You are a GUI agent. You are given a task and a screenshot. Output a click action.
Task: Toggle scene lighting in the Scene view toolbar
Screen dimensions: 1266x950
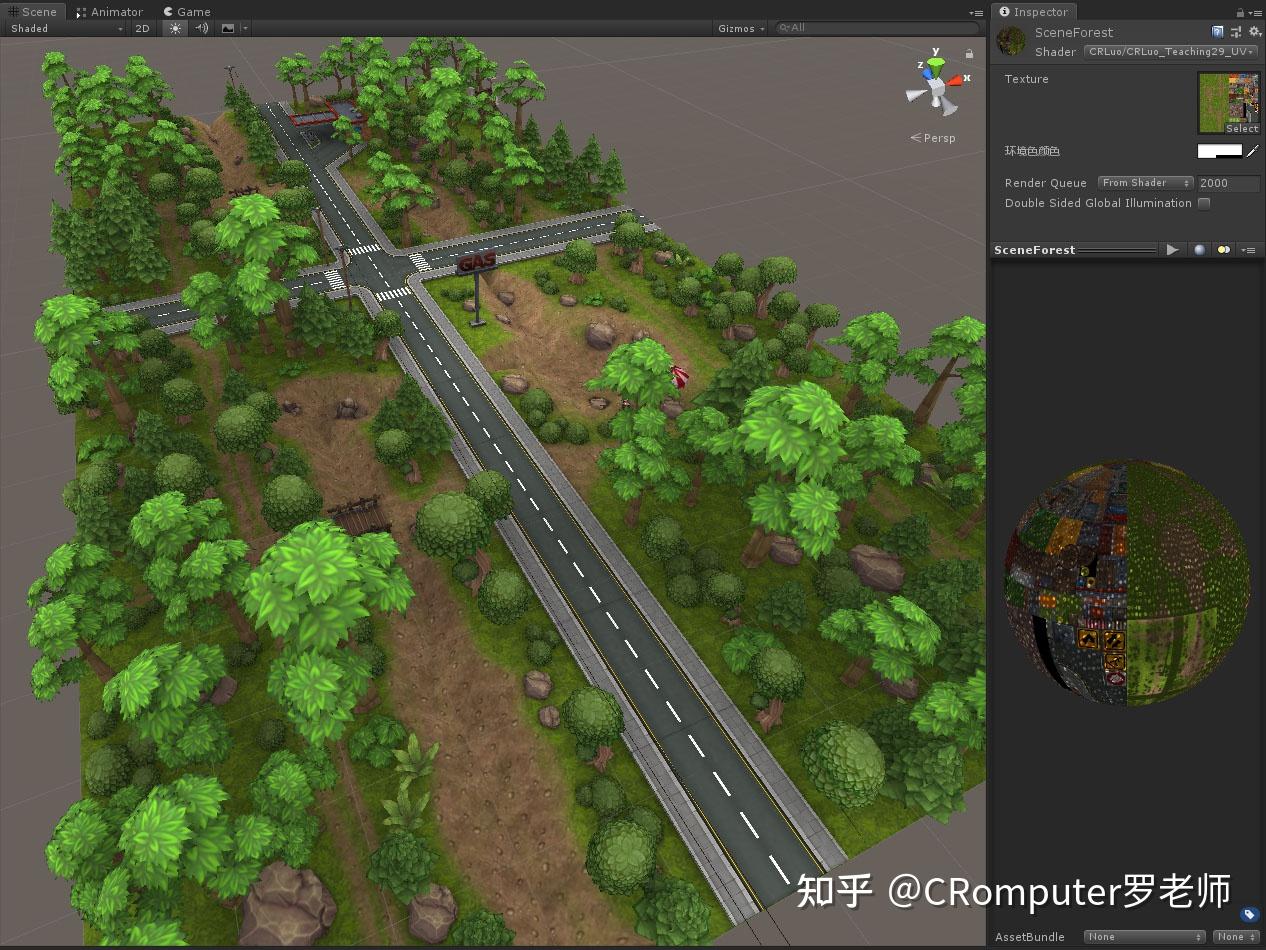tap(175, 29)
